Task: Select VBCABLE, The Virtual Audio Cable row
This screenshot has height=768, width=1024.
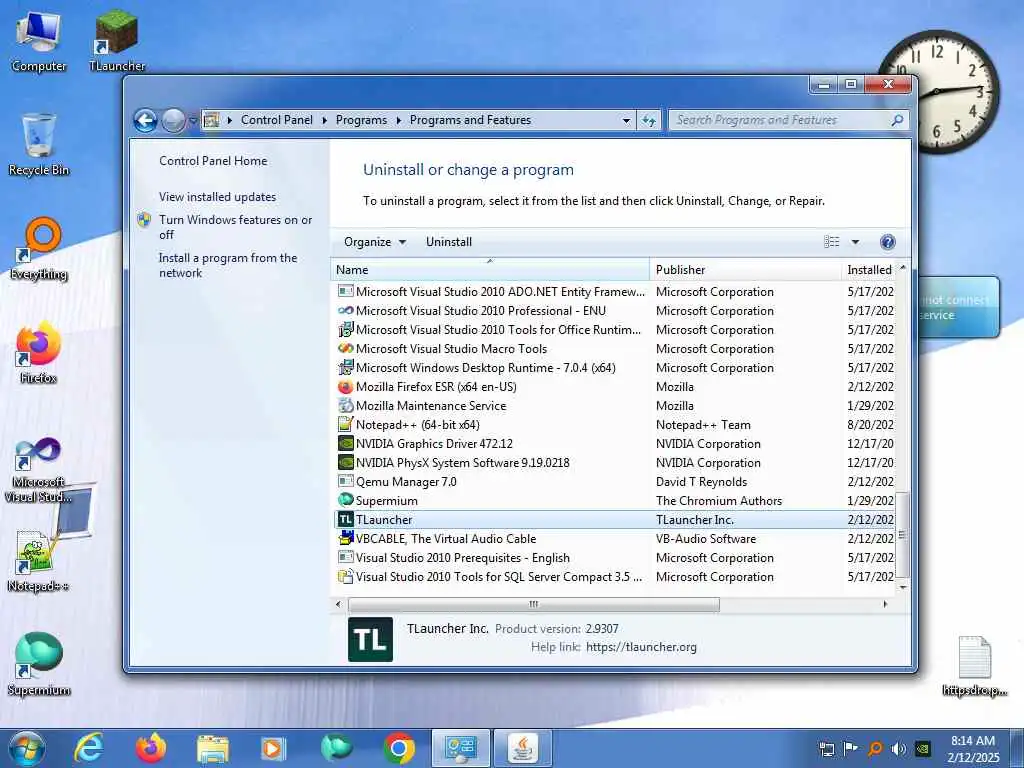Action: [614, 539]
